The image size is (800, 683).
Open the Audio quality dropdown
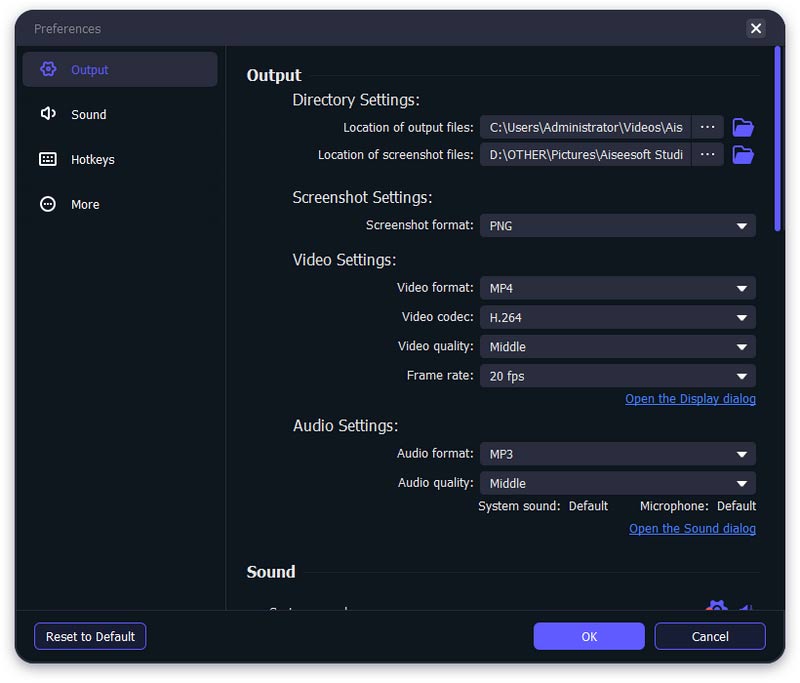pos(617,483)
